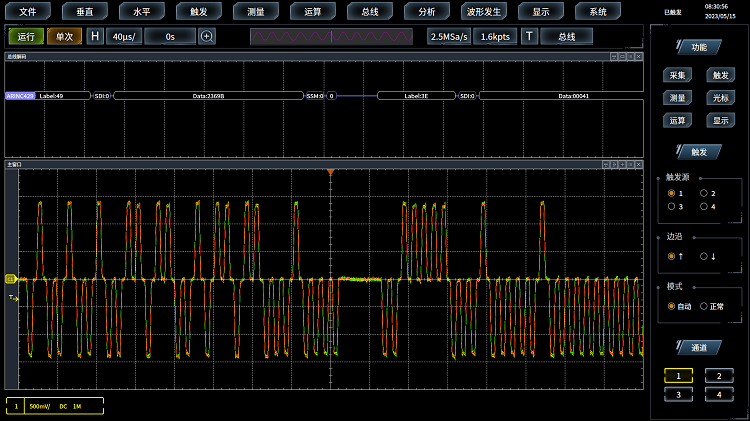The height and width of the screenshot is (421, 750).
Task: Set trigger mode to 正常 (Normal)
Action: point(704,306)
